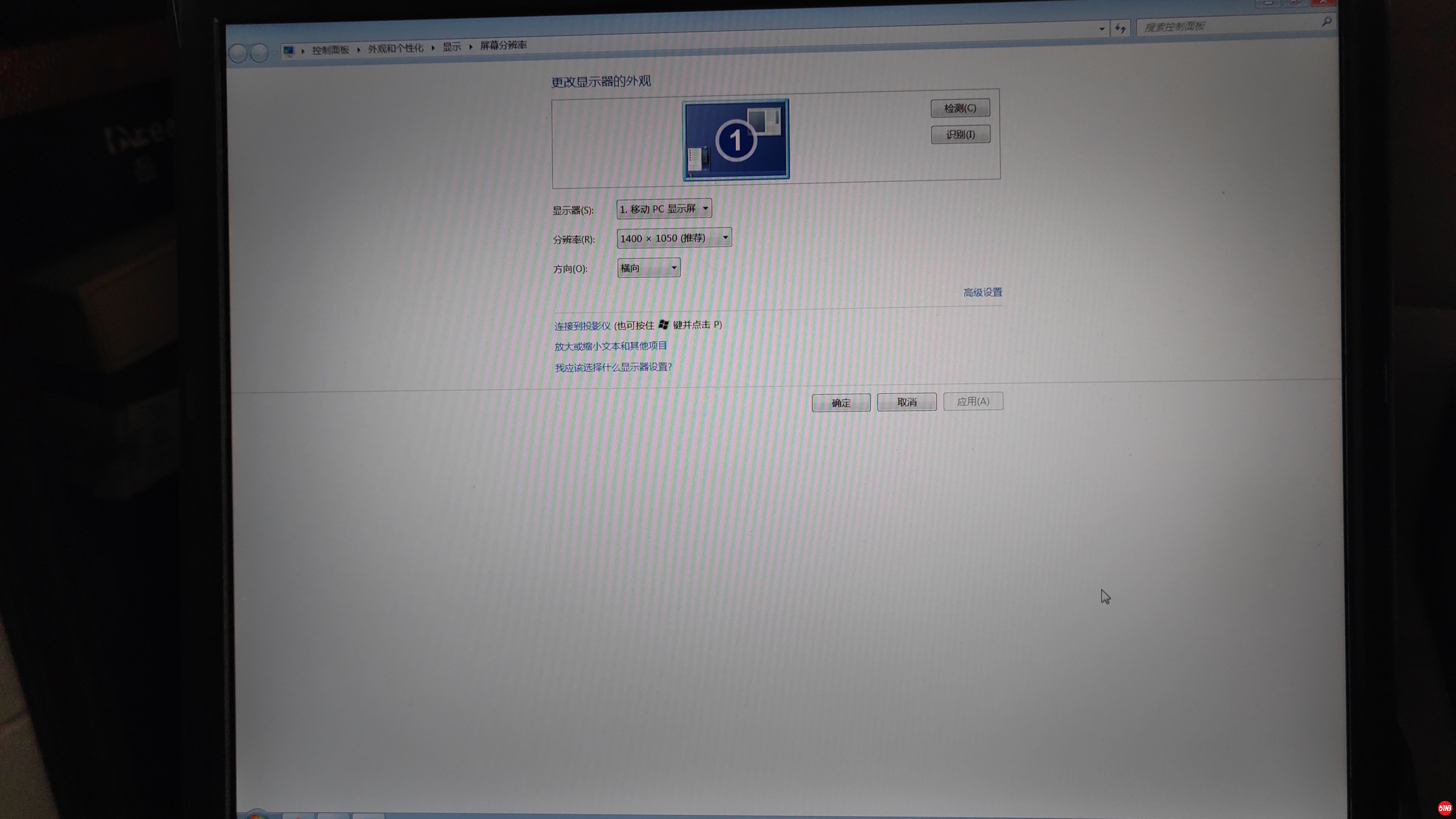Go to 控制面板 in the breadcrumb
The image size is (1456, 819).
tap(331, 50)
